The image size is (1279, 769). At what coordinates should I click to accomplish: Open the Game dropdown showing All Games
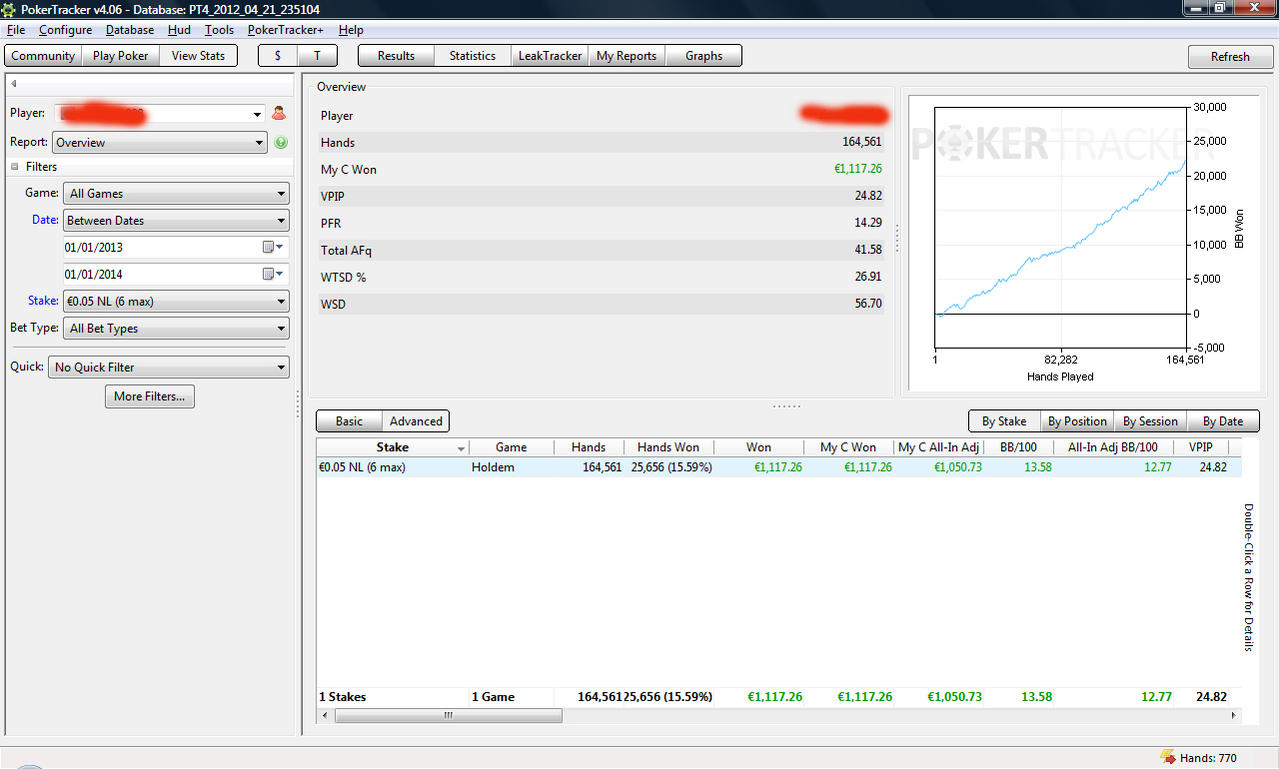(176, 194)
